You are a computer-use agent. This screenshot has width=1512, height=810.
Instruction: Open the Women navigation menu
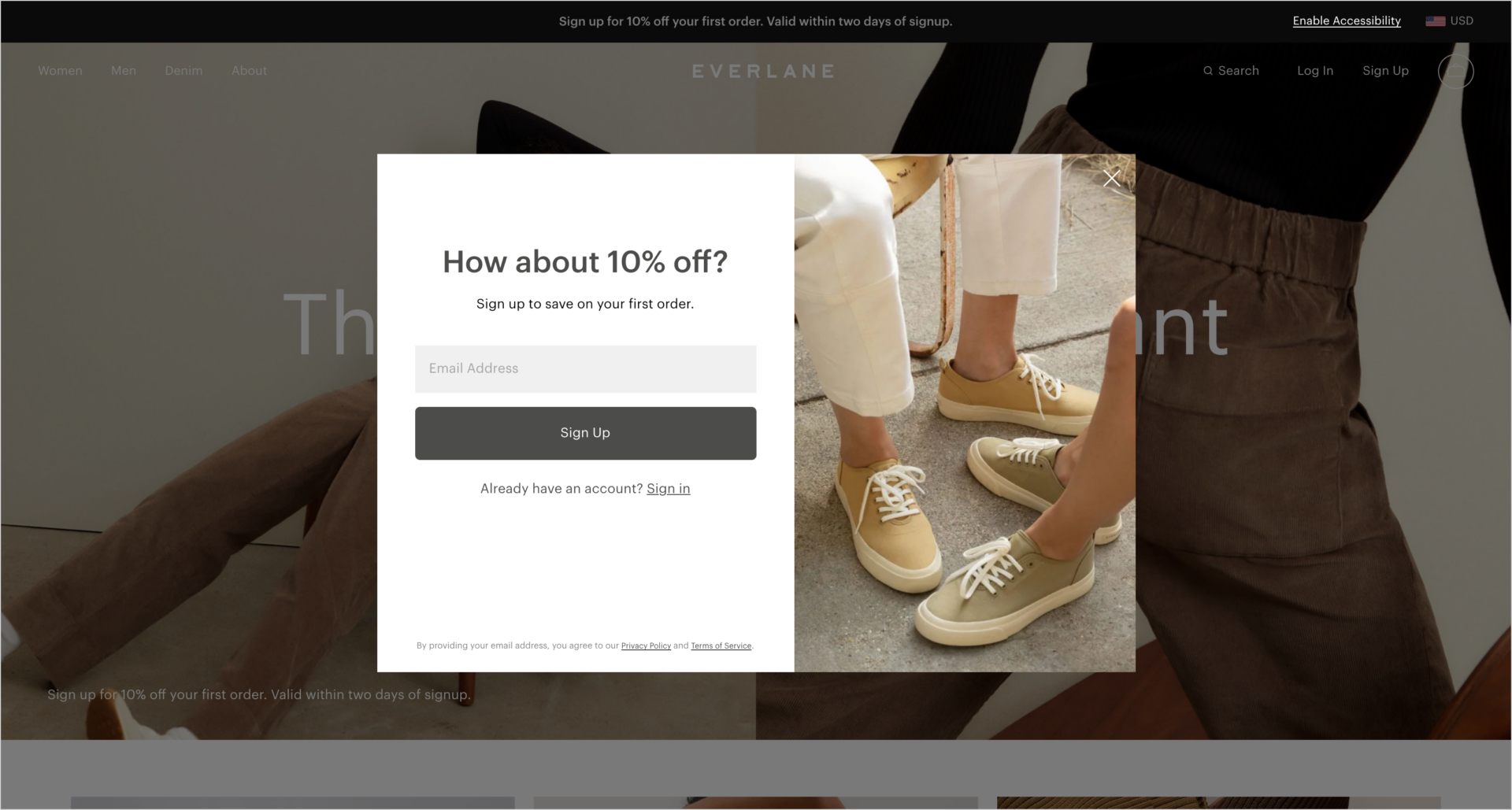coord(60,70)
